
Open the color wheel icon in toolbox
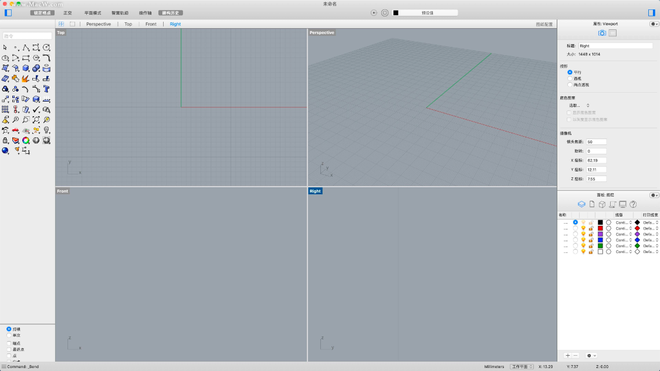26,141
